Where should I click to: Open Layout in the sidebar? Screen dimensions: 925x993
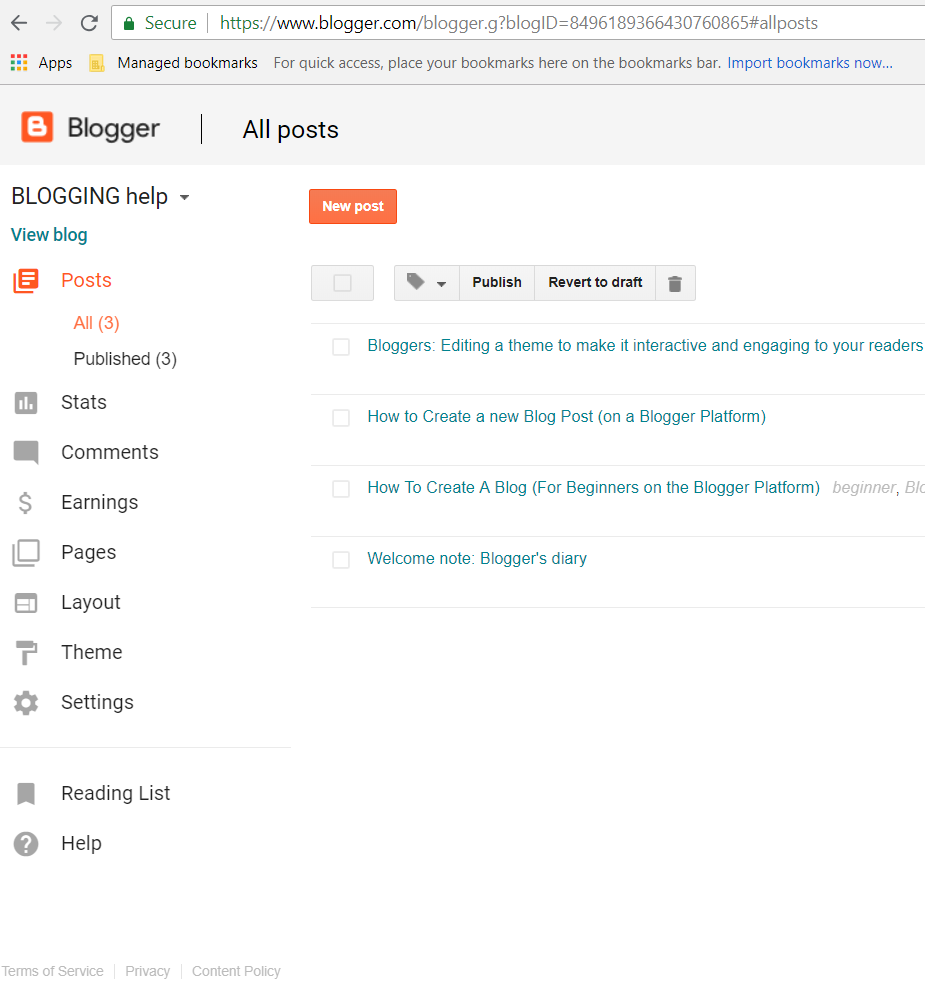[91, 602]
